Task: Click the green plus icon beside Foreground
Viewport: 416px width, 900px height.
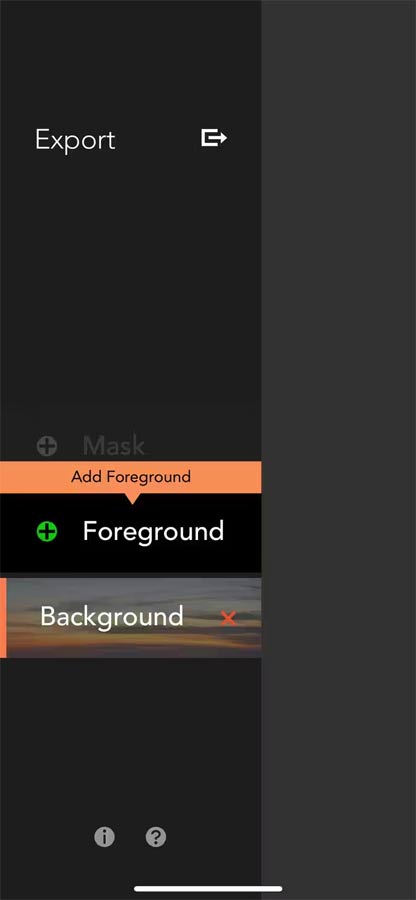Action: pyautogui.click(x=47, y=531)
